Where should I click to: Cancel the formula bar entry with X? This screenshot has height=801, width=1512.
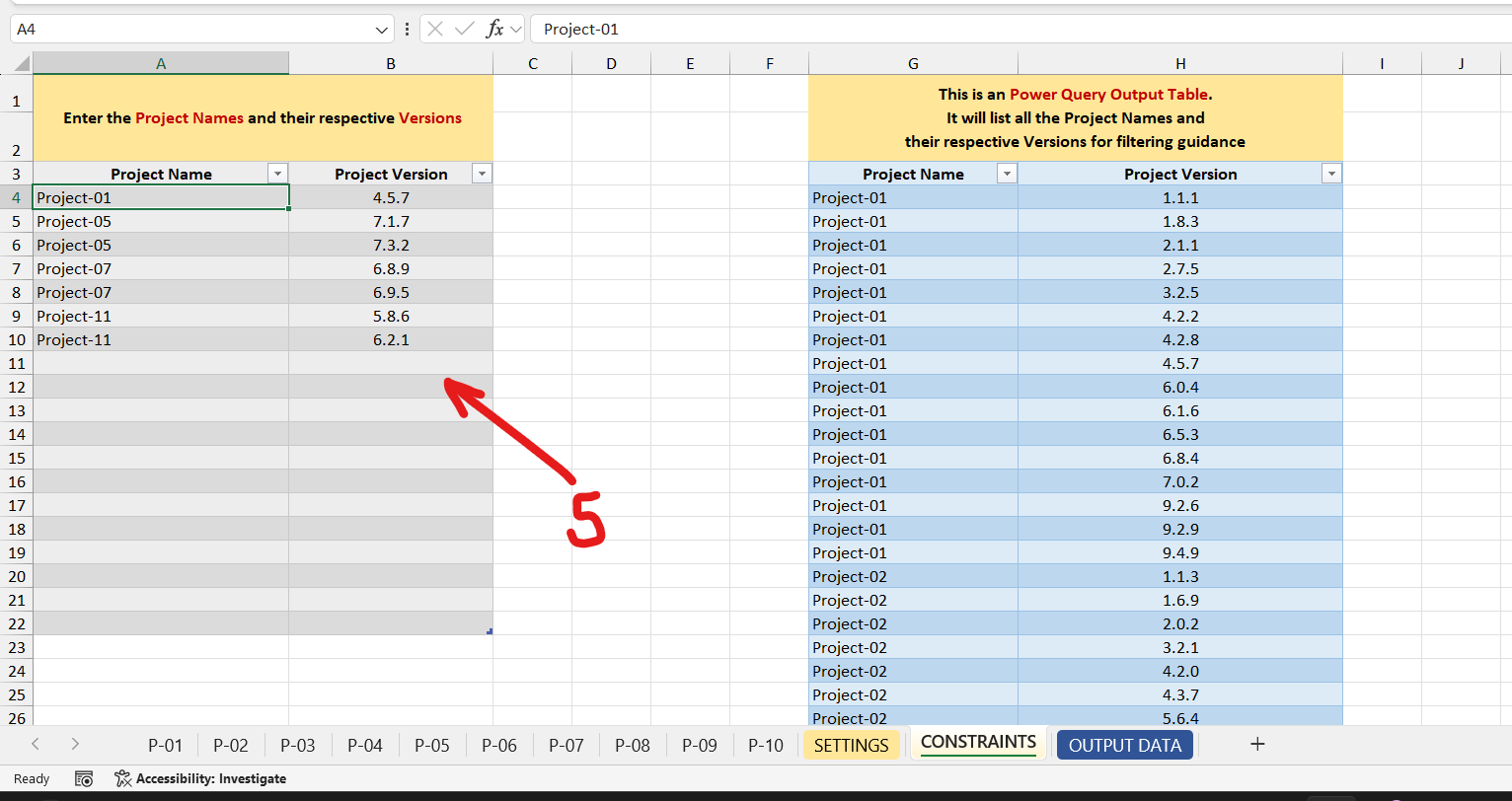(x=435, y=30)
